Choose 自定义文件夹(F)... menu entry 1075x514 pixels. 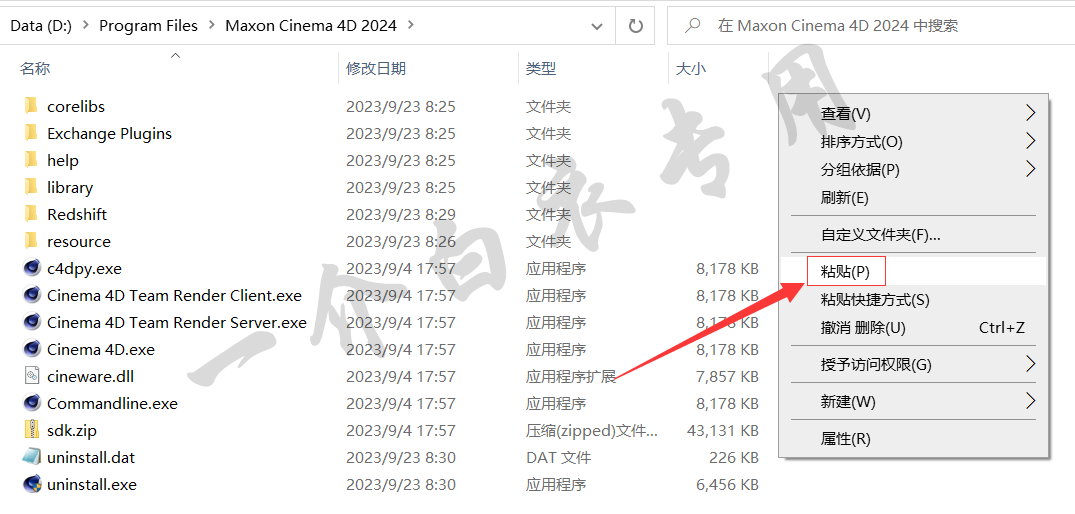(913, 234)
